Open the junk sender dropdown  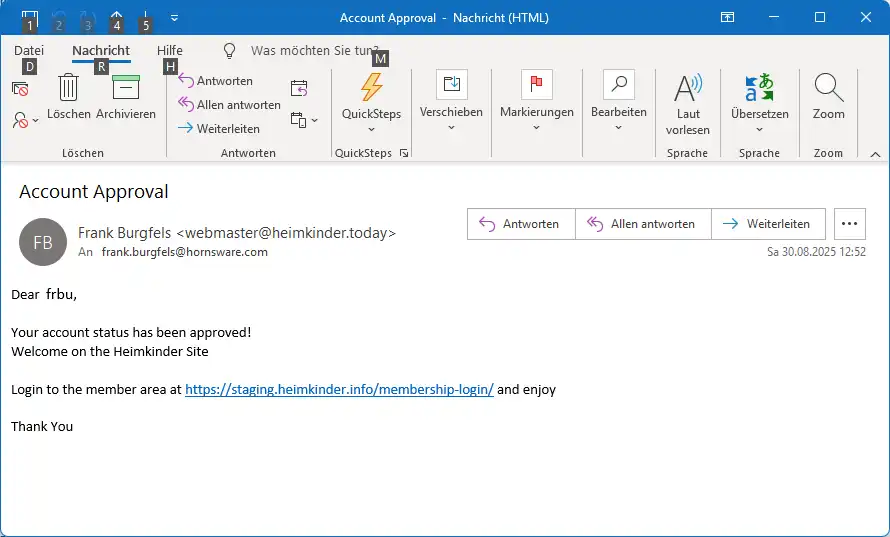click(x=26, y=120)
